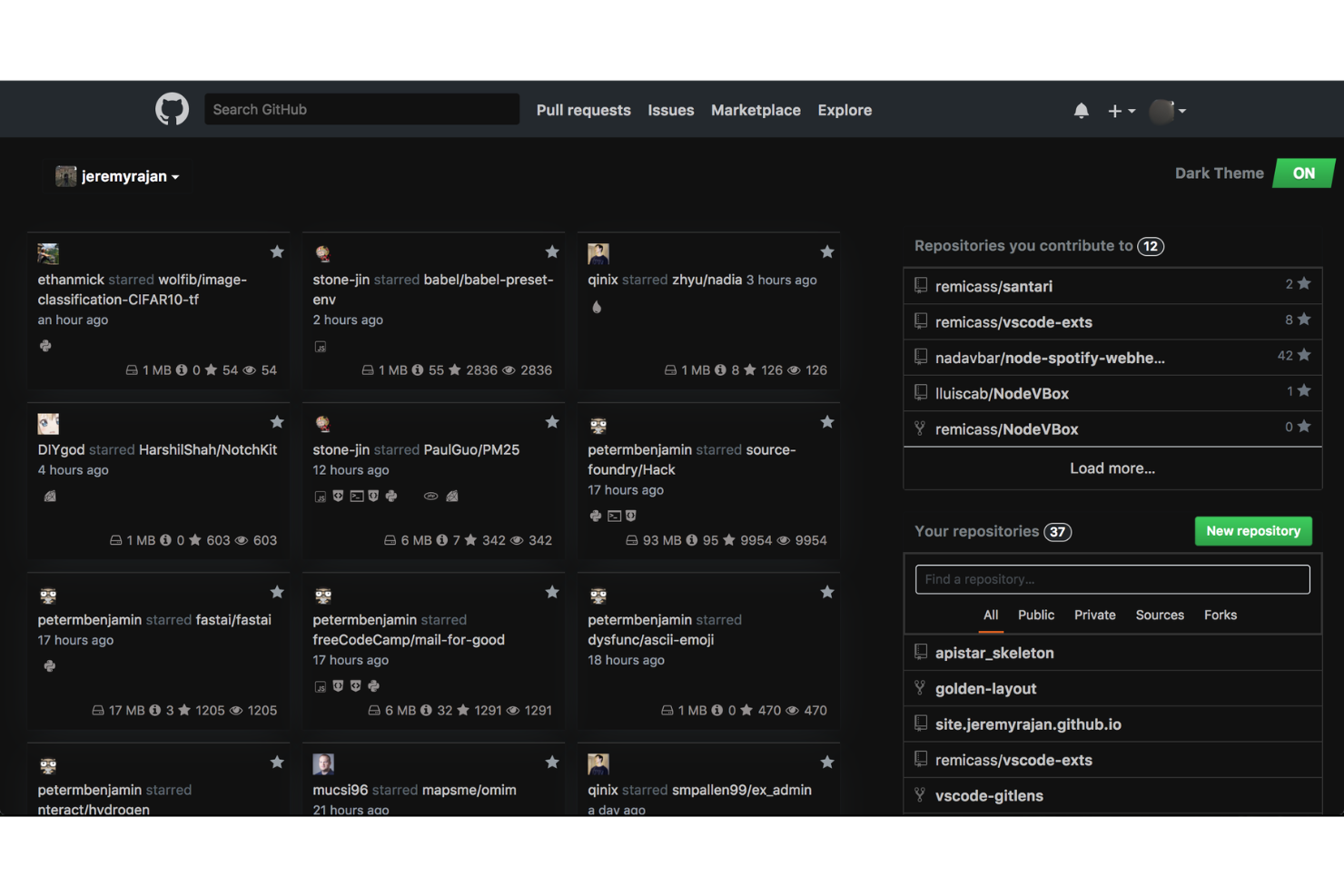The width and height of the screenshot is (1344, 896).
Task: Switch to the Private repositories tab
Action: pos(1095,615)
